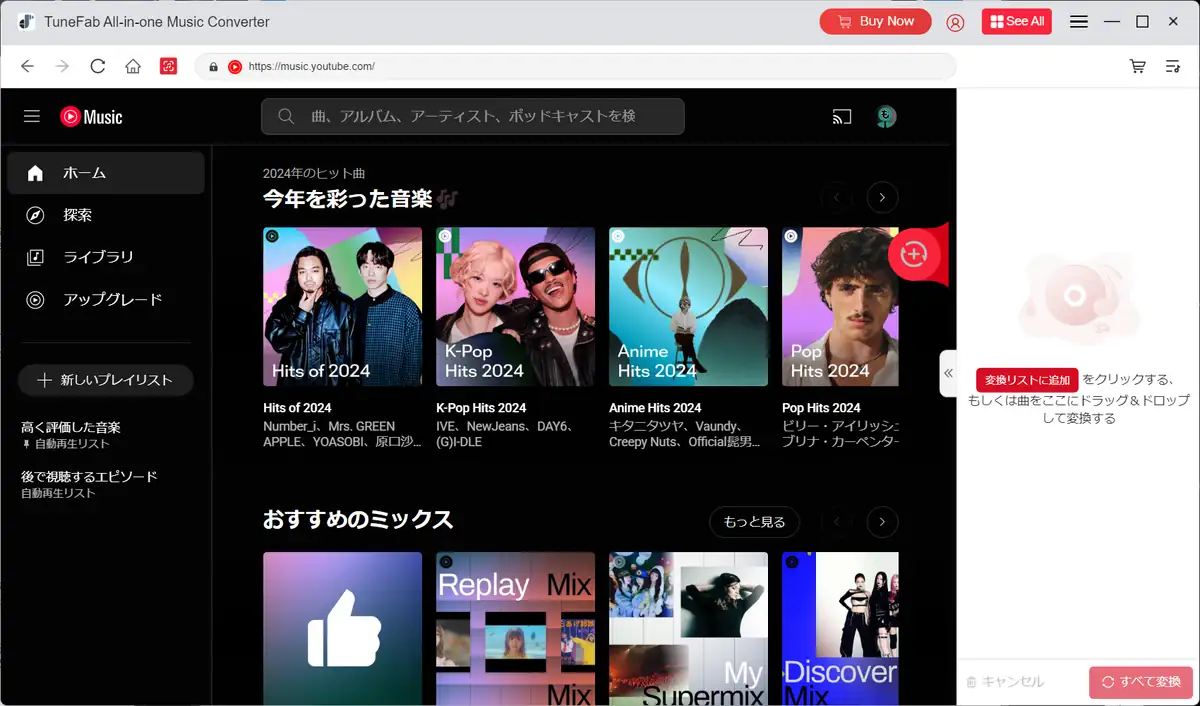This screenshot has width=1200, height=706.
Task: Click the lock icon in address bar
Action: 213,67
